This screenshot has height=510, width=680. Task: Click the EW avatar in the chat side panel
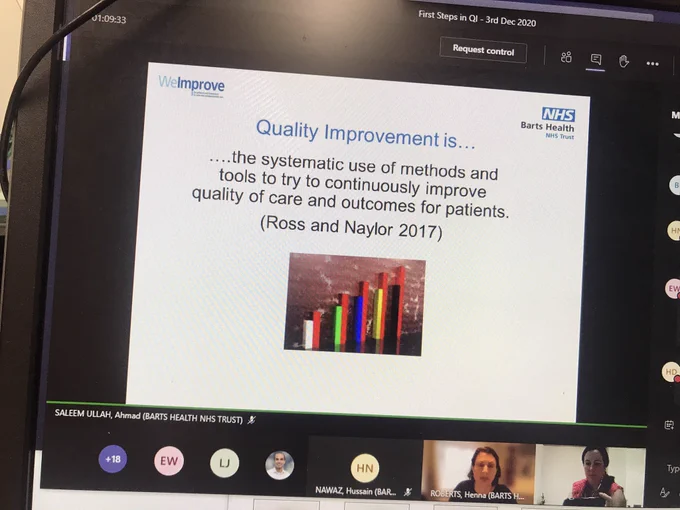(x=673, y=288)
